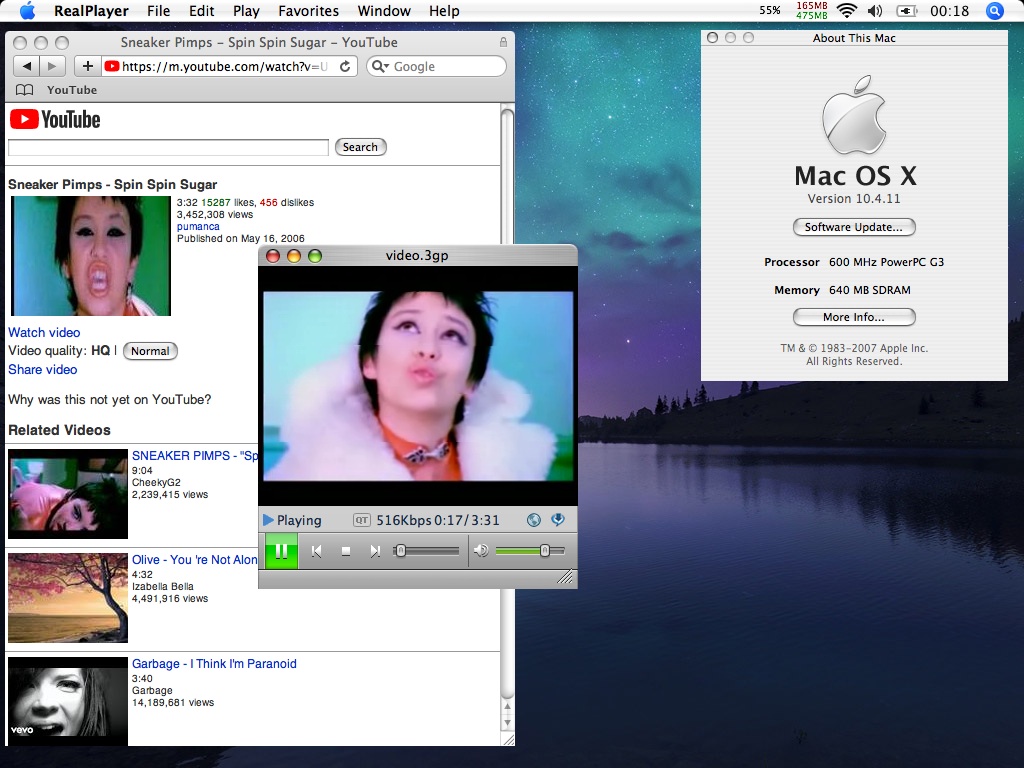Click the CheekyG2 video thumbnail

(68, 494)
